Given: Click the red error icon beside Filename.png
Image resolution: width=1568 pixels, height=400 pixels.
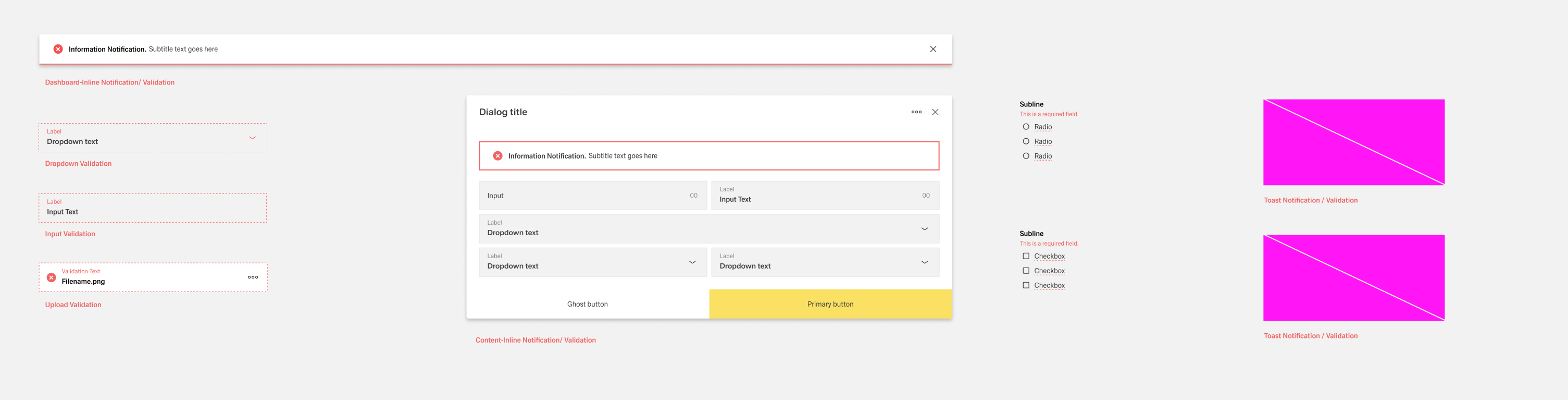Looking at the screenshot, I should 52,277.
